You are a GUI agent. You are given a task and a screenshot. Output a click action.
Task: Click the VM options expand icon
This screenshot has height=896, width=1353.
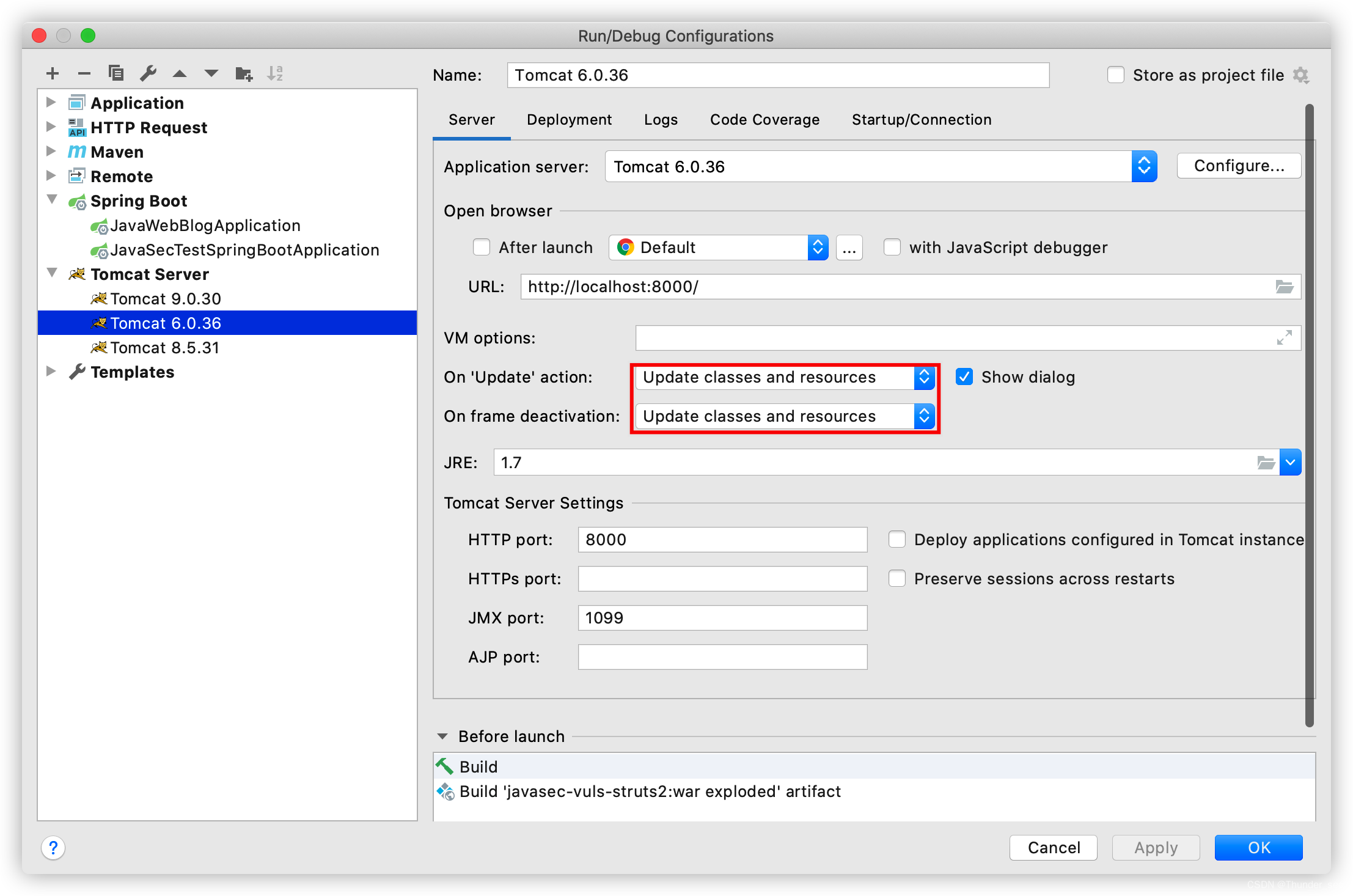1284,337
